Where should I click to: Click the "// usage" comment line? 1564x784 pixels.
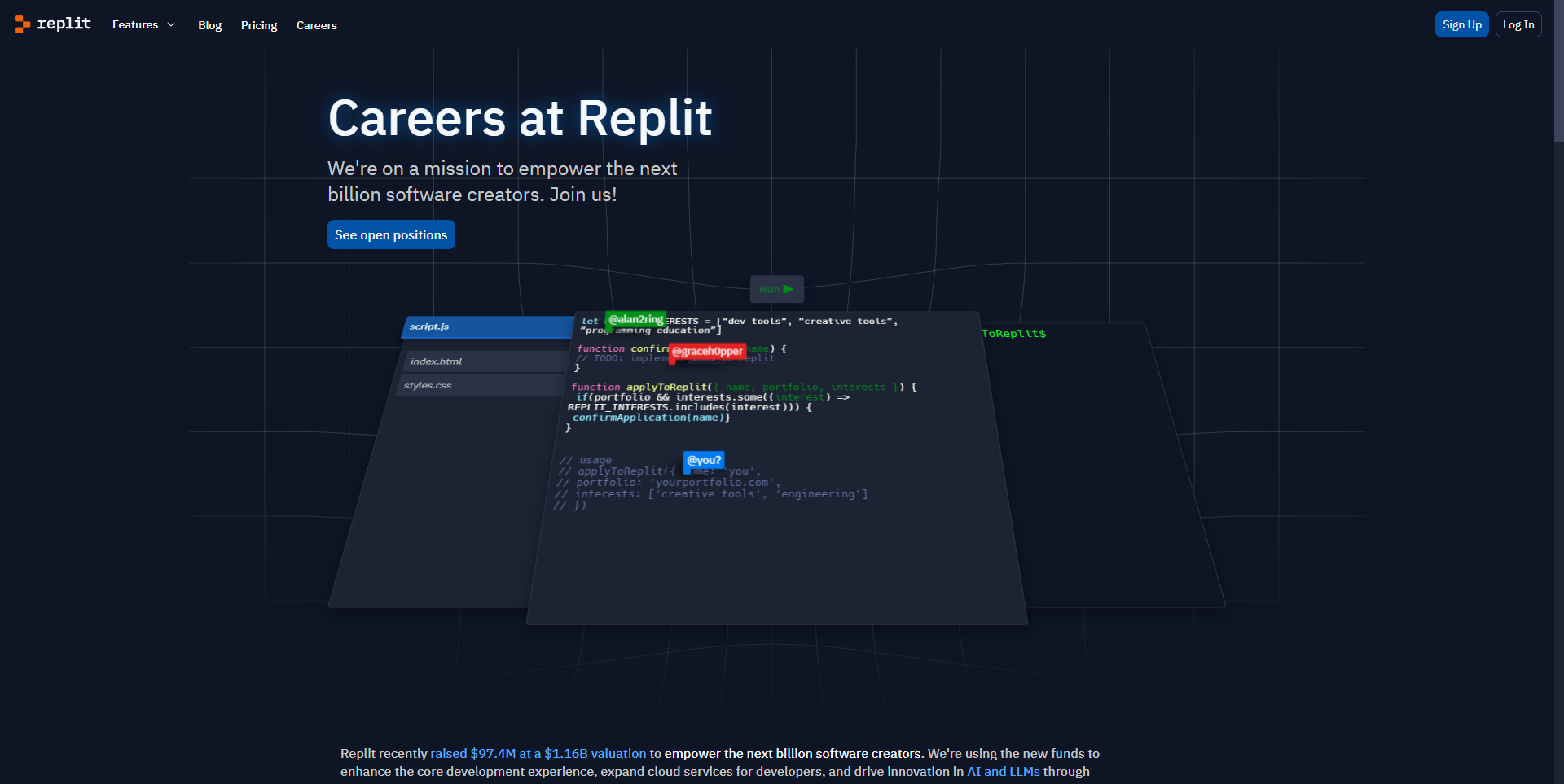coord(585,460)
